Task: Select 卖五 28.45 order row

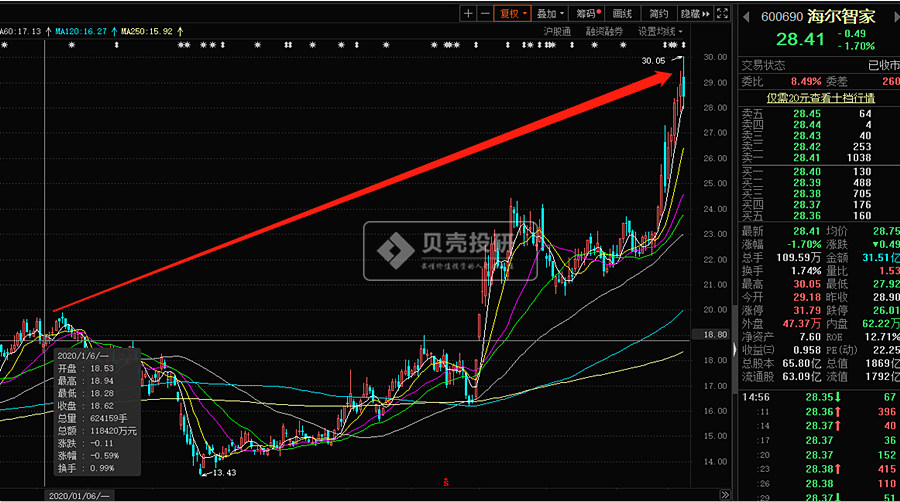Action: (819, 114)
